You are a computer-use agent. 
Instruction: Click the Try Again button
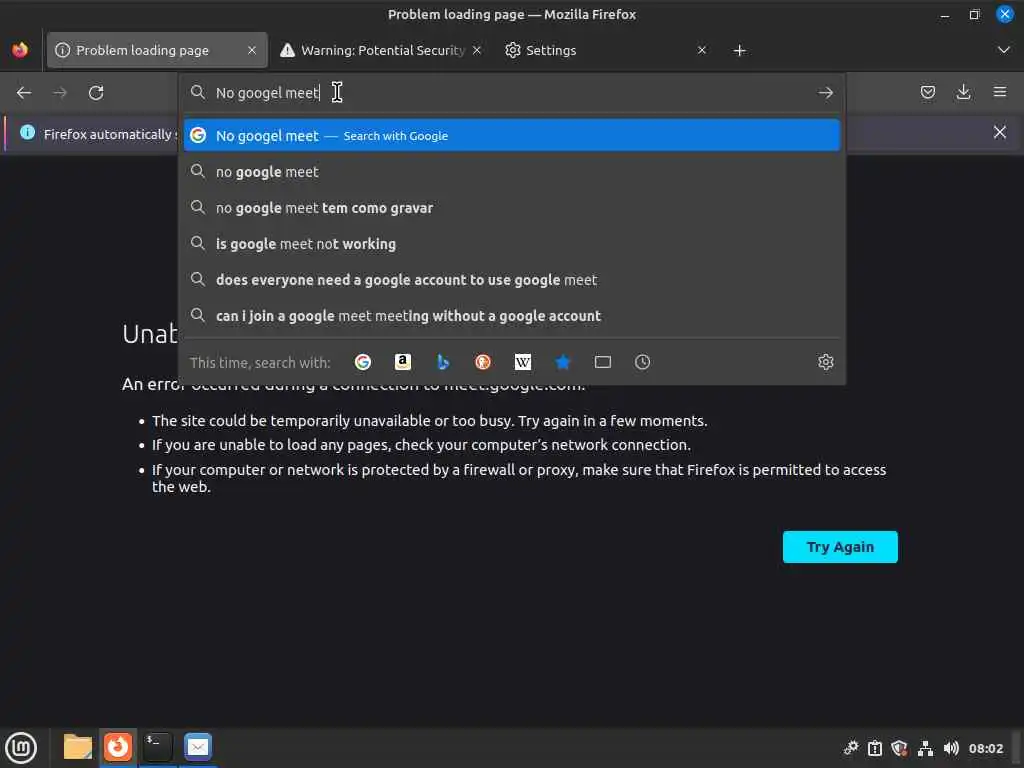point(840,547)
